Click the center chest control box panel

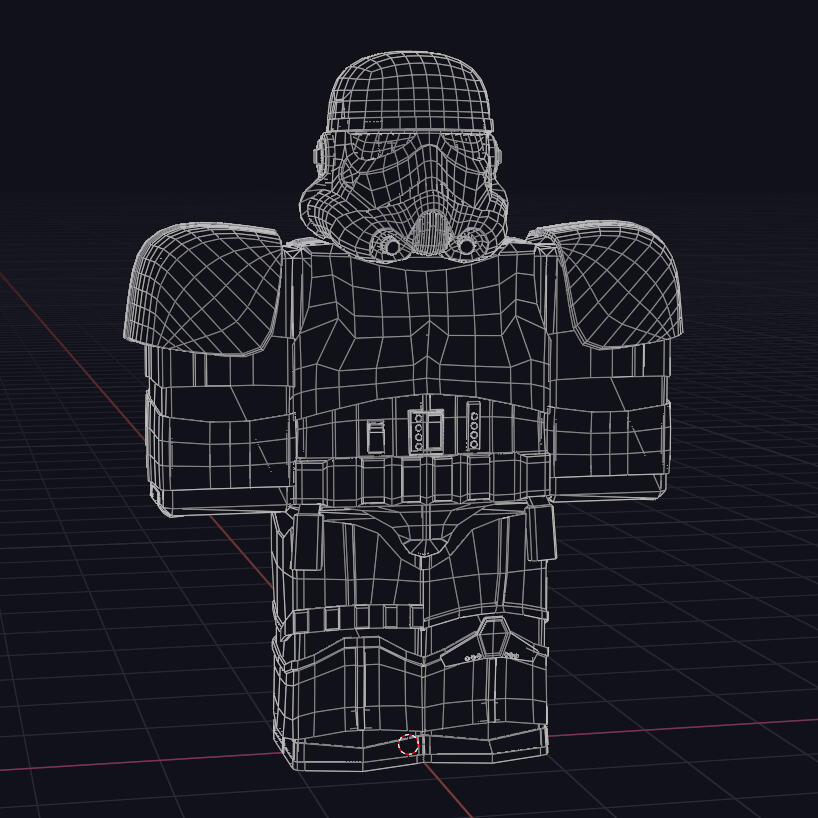426,431
